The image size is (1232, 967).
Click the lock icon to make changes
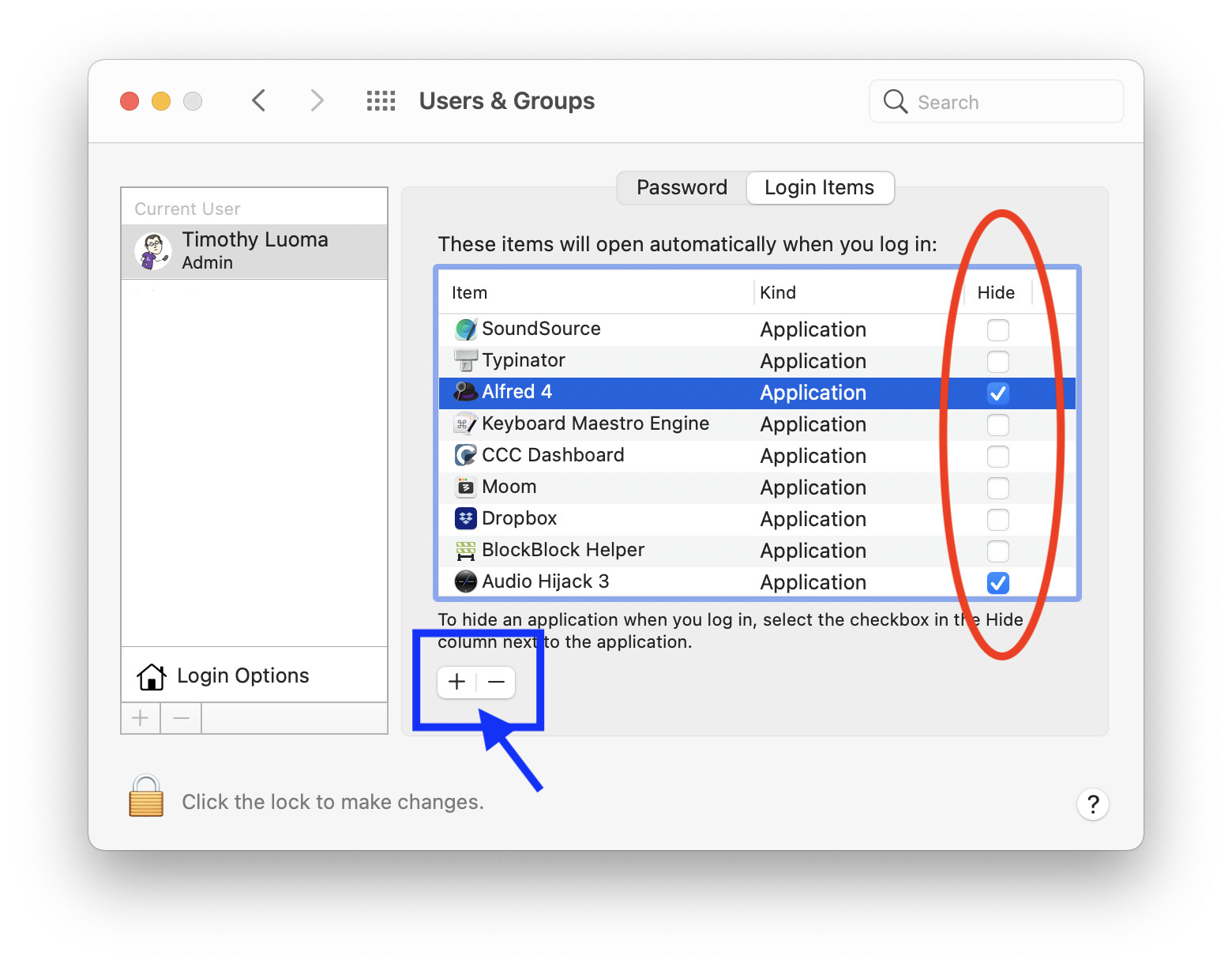pyautogui.click(x=146, y=796)
